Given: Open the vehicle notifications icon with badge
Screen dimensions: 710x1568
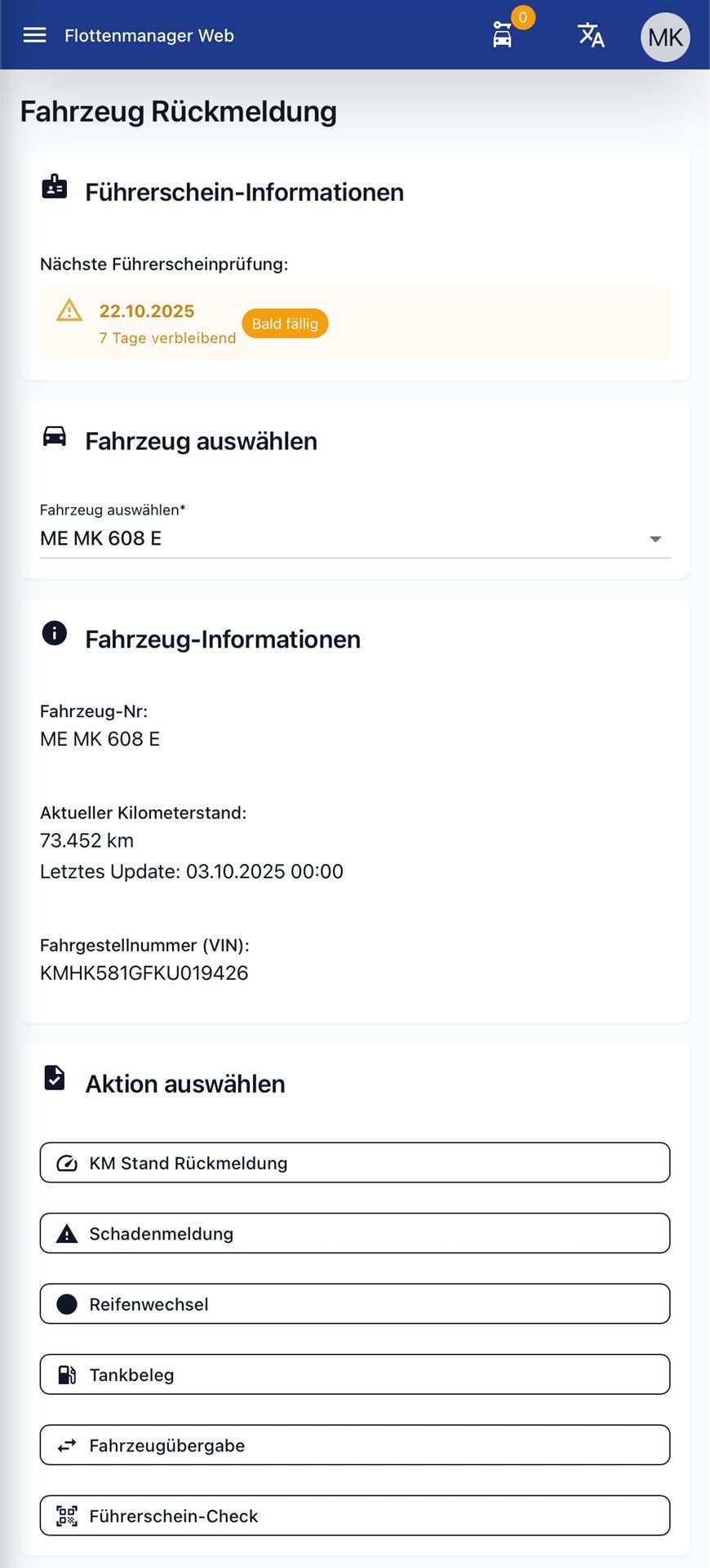Looking at the screenshot, I should [504, 35].
